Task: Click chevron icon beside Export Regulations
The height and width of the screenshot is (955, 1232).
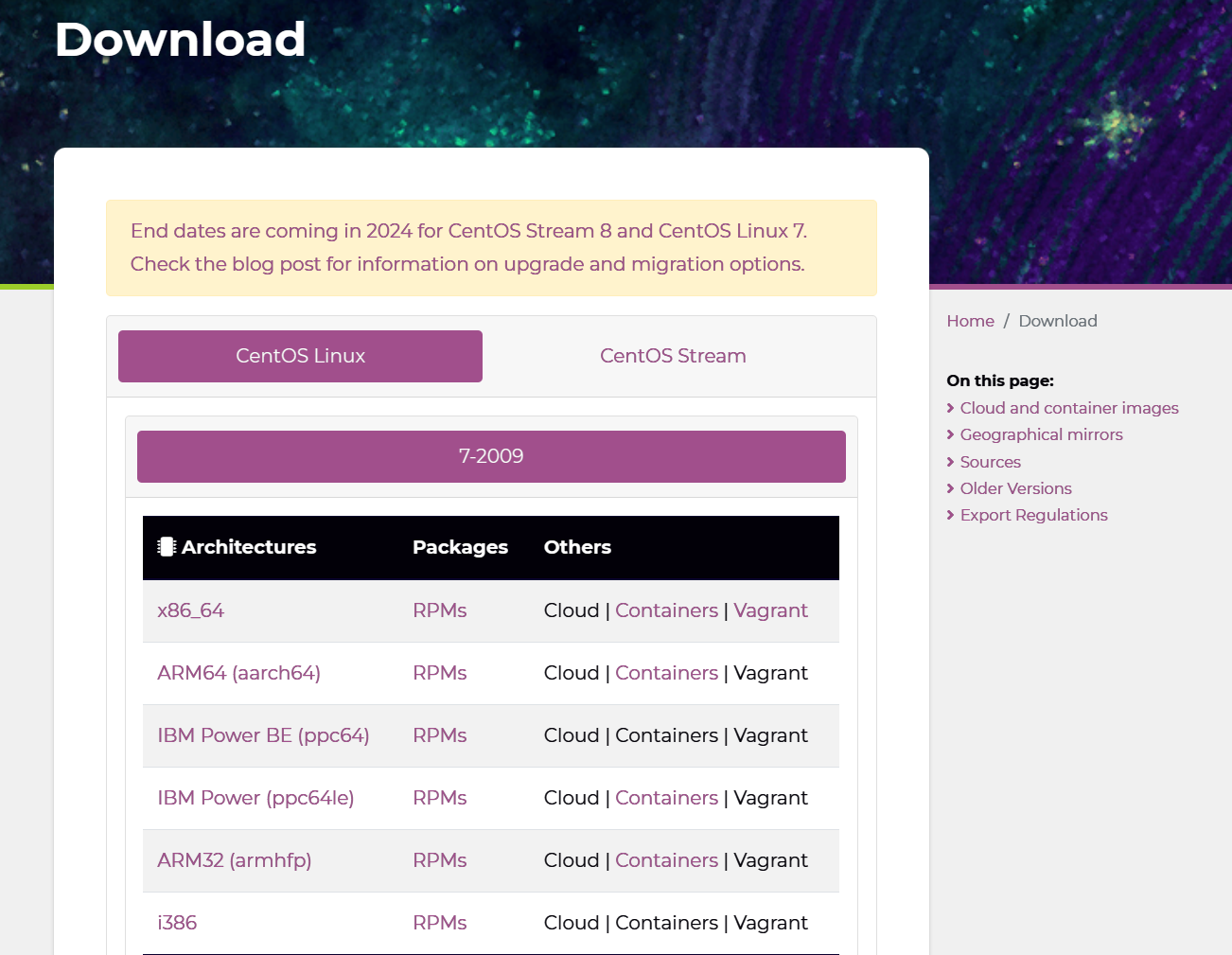Action: [950, 515]
